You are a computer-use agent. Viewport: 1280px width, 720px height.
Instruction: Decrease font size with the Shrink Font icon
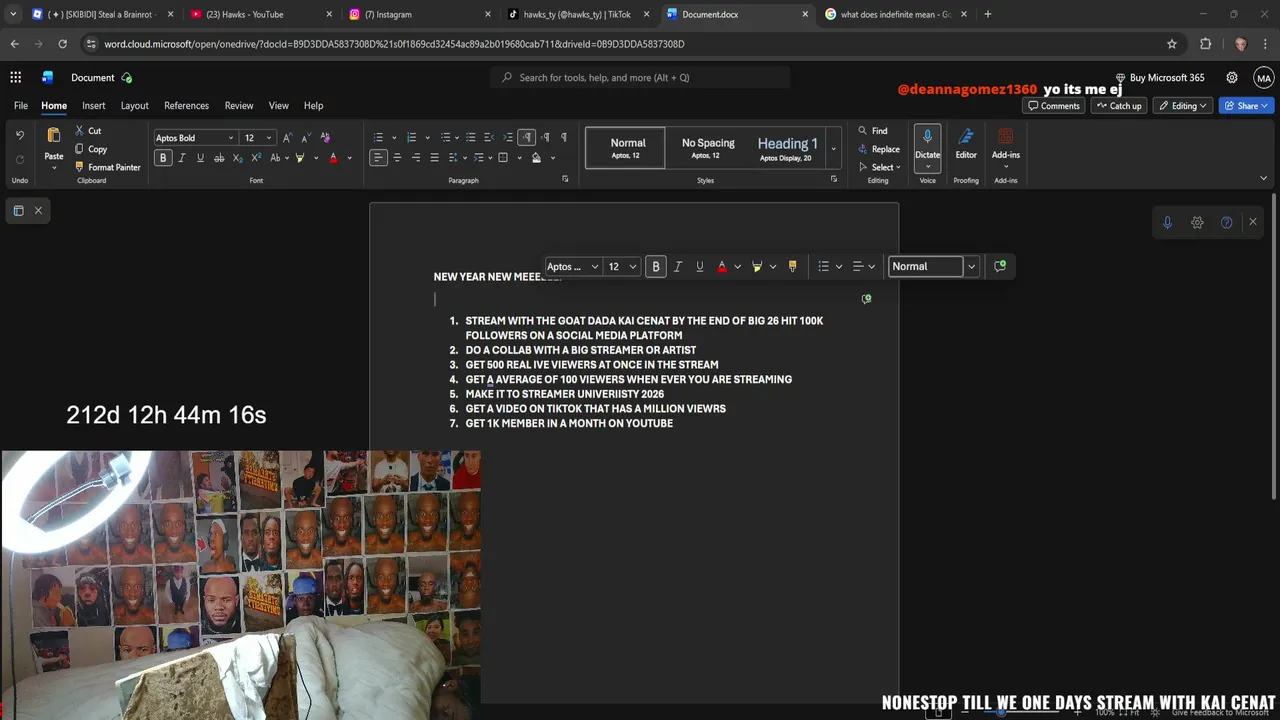(306, 138)
